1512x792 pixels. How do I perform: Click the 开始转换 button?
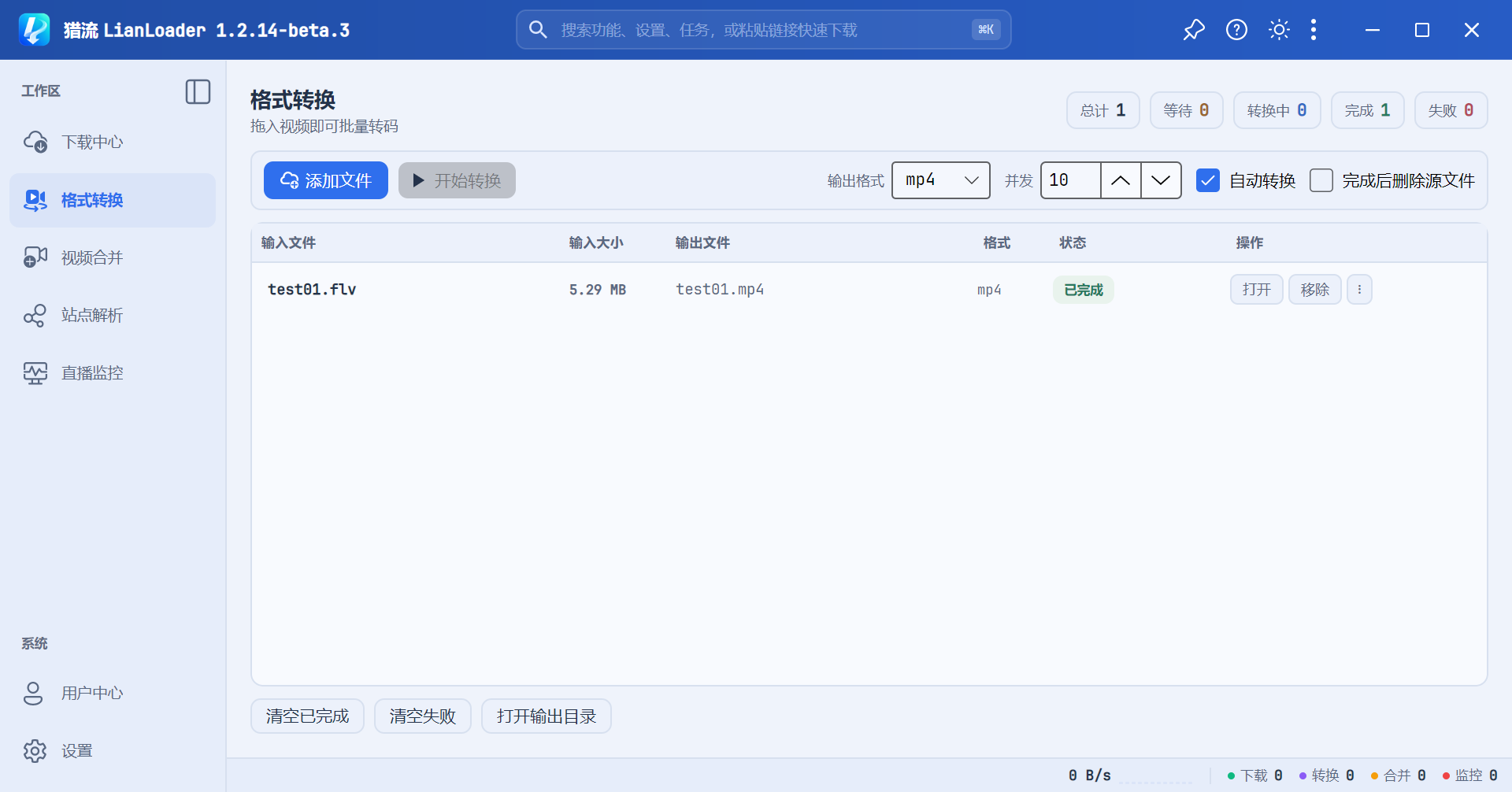click(457, 180)
